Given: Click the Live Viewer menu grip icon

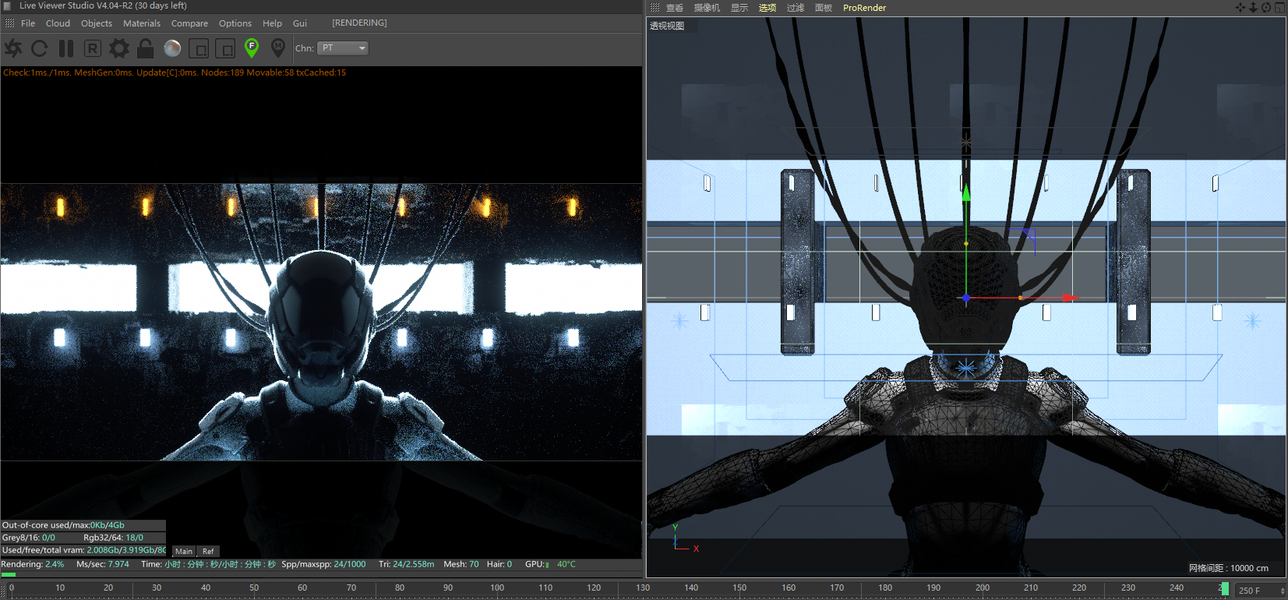Looking at the screenshot, I should (x=8, y=23).
